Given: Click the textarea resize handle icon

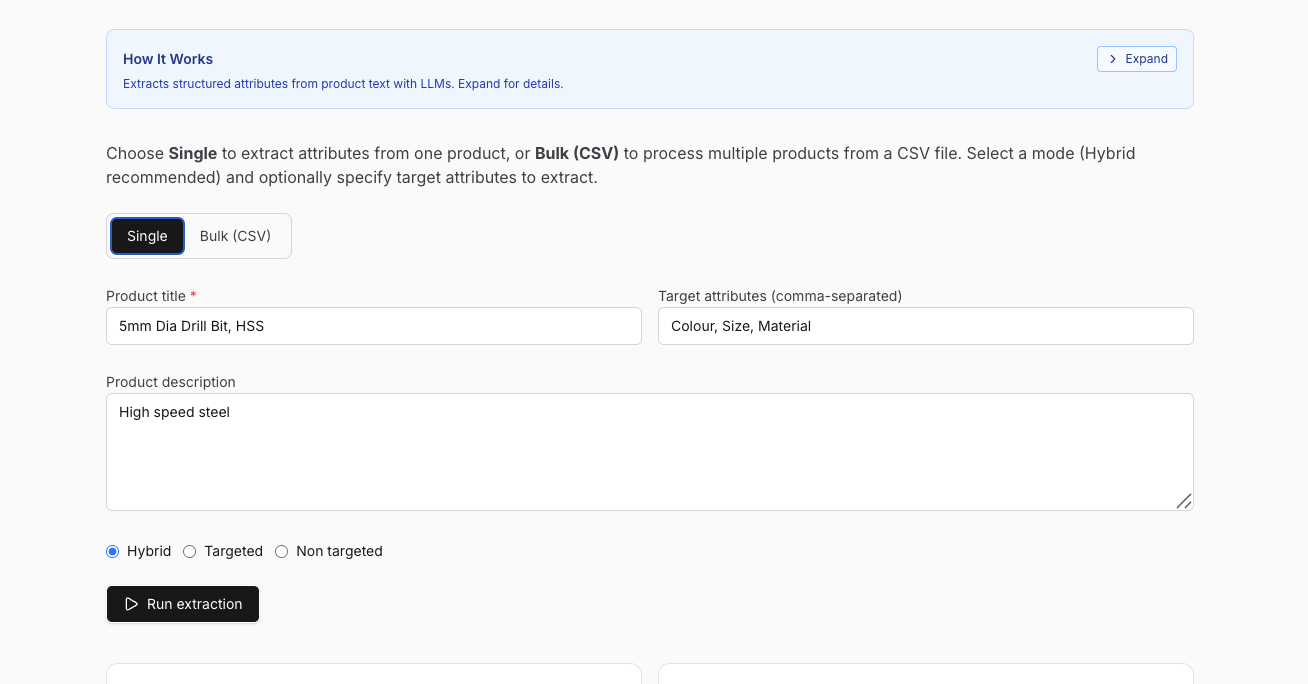Looking at the screenshot, I should [x=1183, y=501].
